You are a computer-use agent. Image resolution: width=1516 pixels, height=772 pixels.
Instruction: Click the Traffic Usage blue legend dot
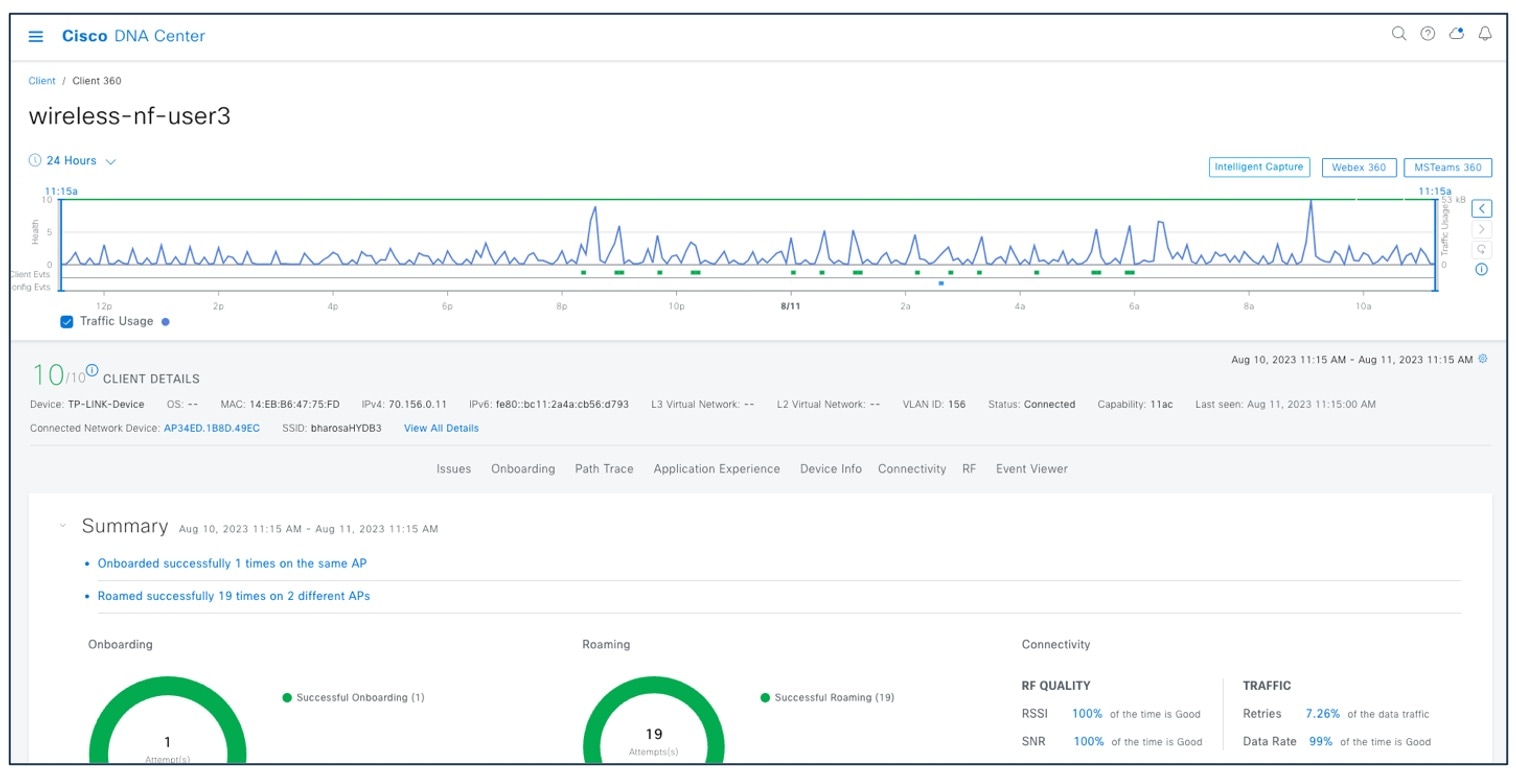coord(165,322)
